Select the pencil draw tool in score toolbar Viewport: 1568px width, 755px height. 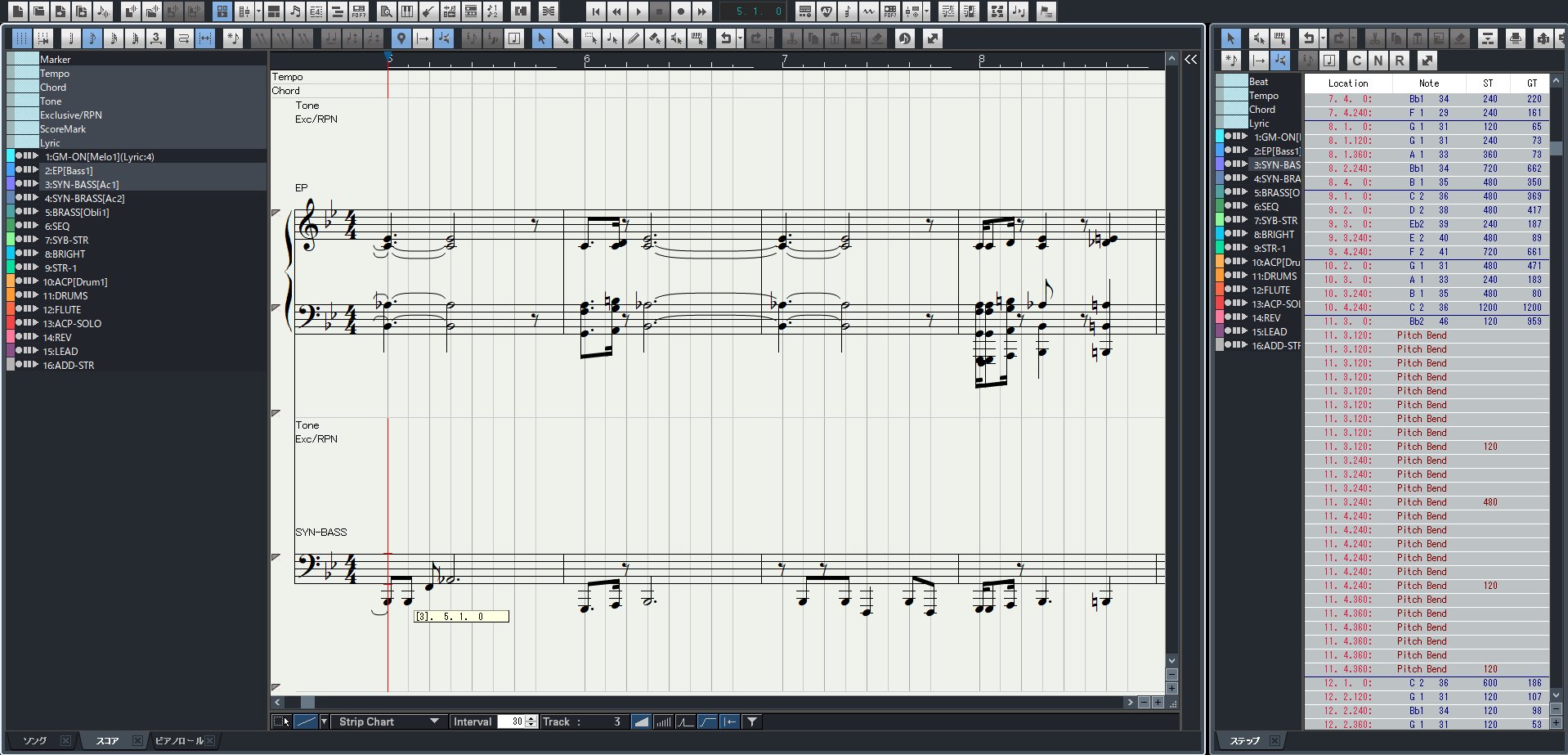coord(634,38)
